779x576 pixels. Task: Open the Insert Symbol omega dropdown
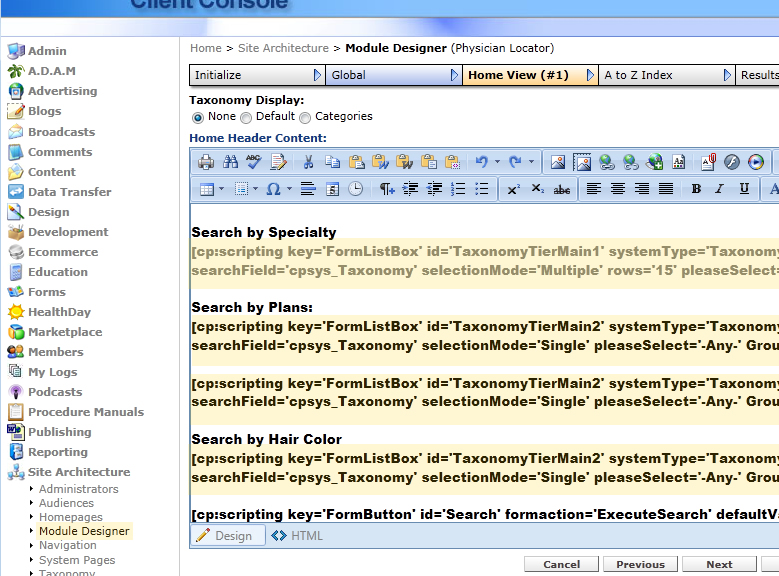click(x=289, y=189)
